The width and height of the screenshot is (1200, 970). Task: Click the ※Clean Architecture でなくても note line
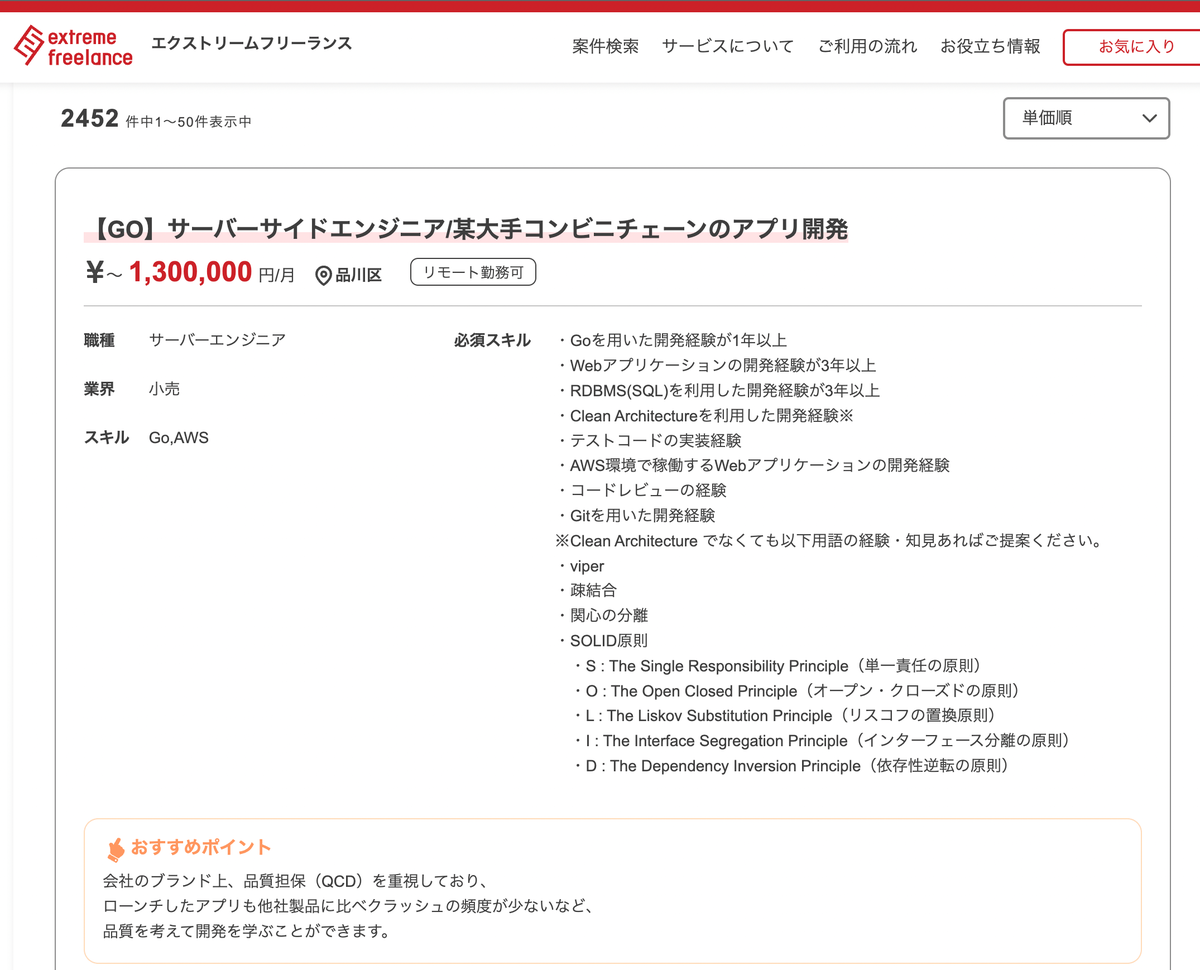click(829, 541)
